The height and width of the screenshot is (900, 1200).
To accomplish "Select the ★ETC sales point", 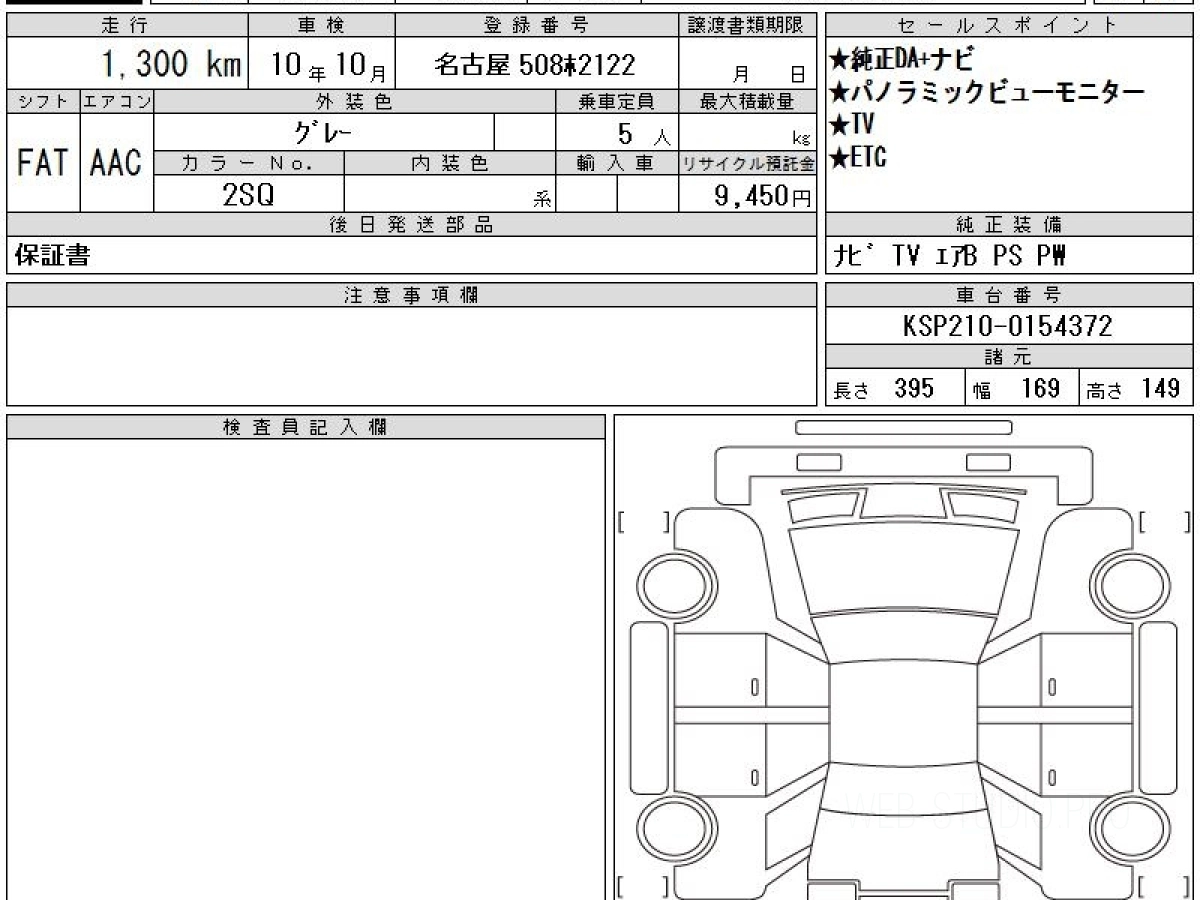I will tap(859, 157).
